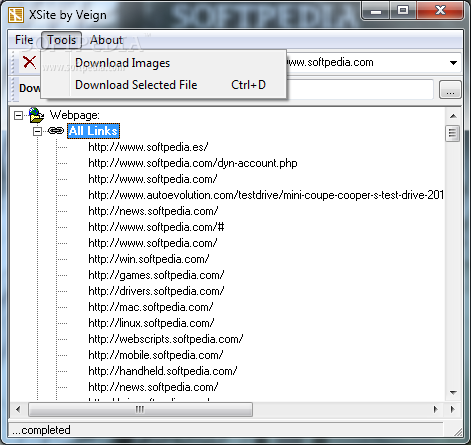Click the vertical scrollbar down arrow
This screenshot has width=471, height=445.
[x=453, y=392]
